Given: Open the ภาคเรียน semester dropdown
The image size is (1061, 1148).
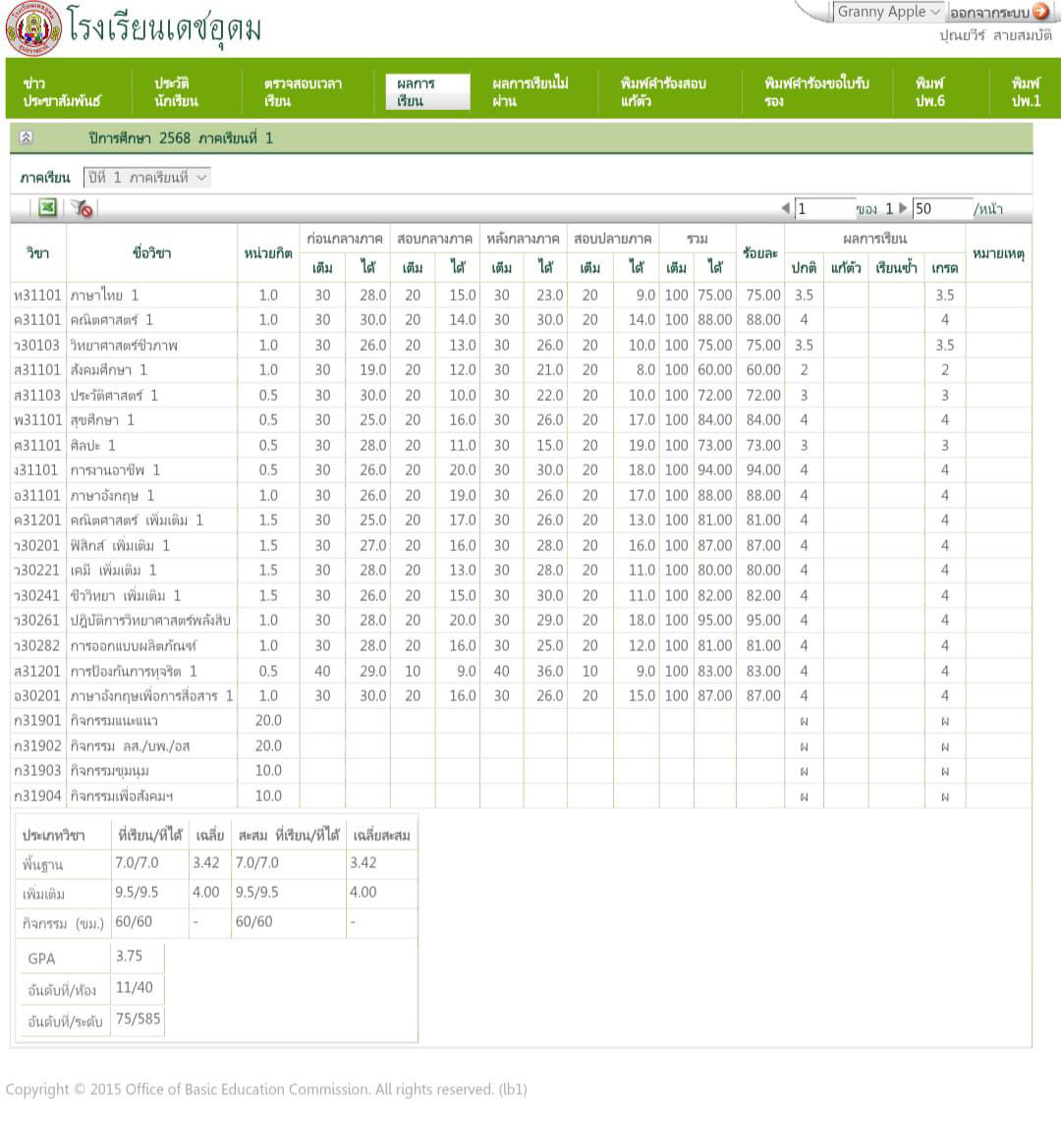Looking at the screenshot, I should click(x=147, y=178).
